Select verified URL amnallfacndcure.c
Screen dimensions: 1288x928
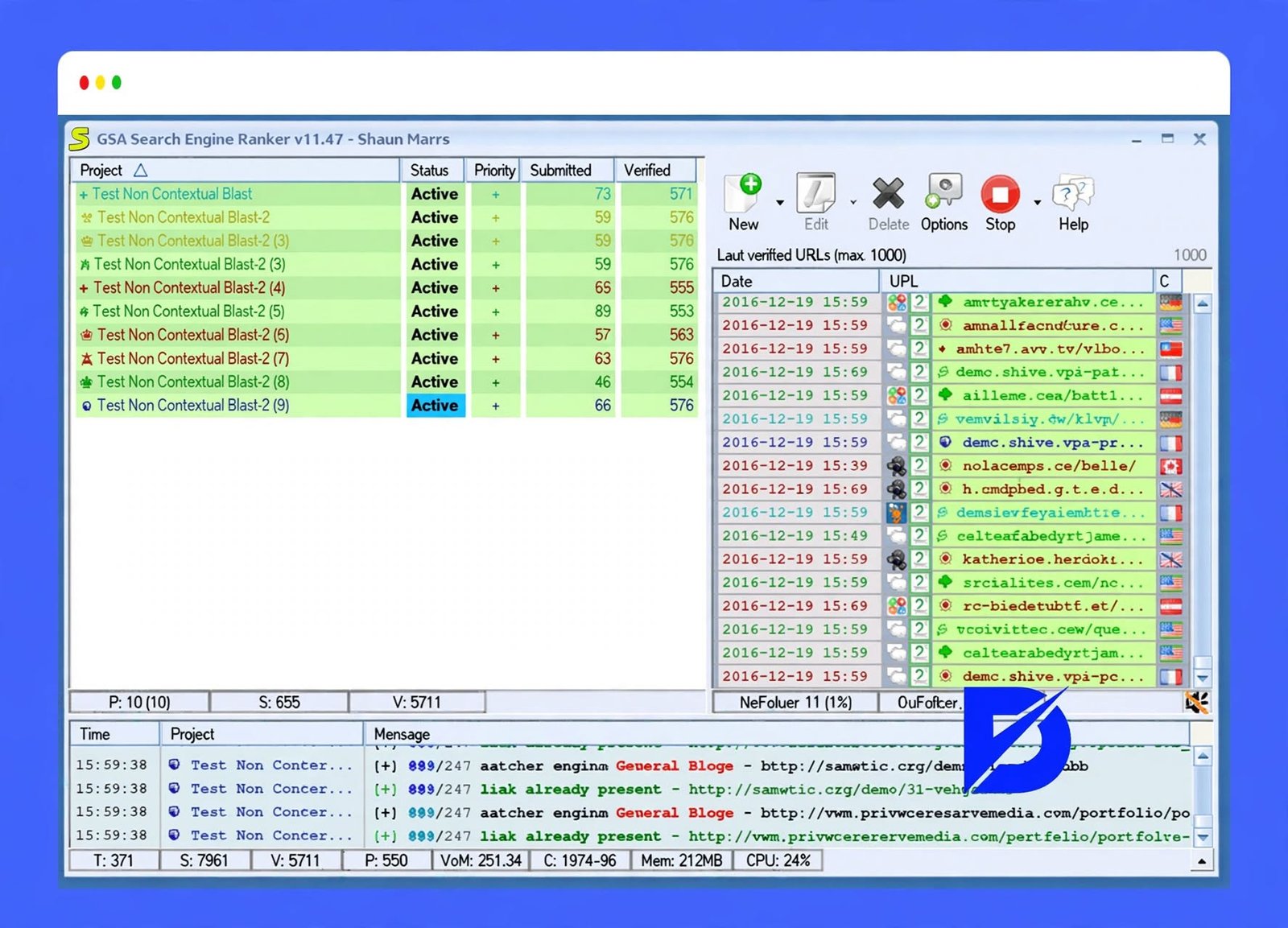click(1053, 325)
